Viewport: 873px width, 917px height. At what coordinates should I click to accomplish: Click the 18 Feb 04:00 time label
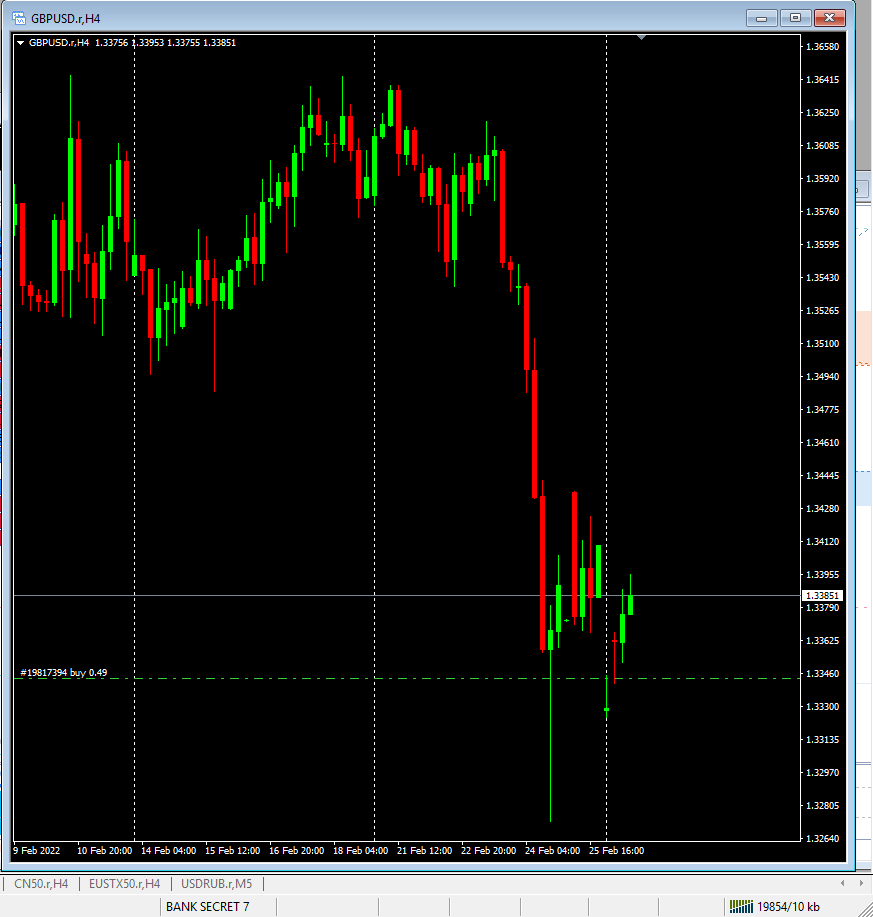[x=361, y=850]
